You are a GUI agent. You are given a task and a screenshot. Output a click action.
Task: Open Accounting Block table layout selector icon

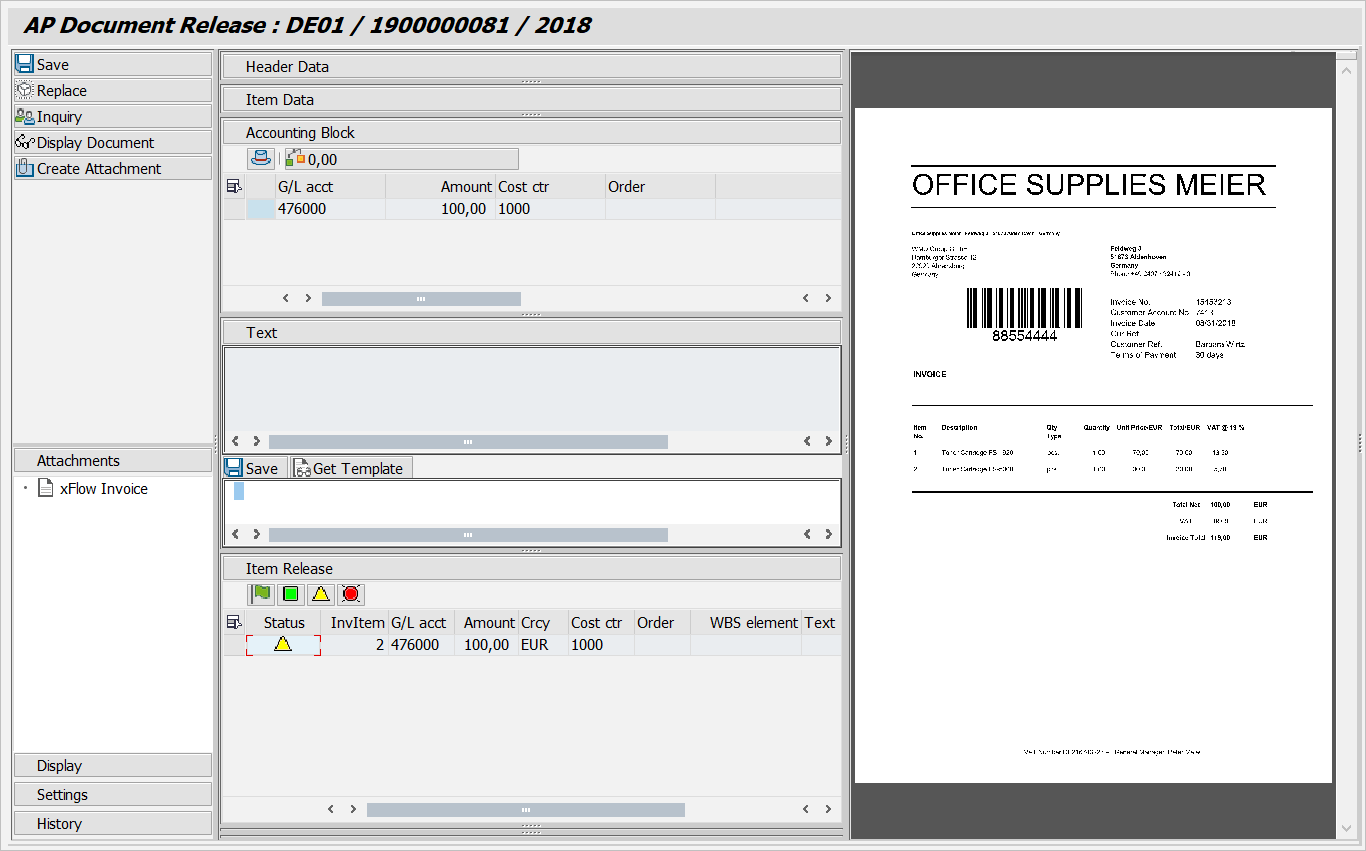[234, 186]
